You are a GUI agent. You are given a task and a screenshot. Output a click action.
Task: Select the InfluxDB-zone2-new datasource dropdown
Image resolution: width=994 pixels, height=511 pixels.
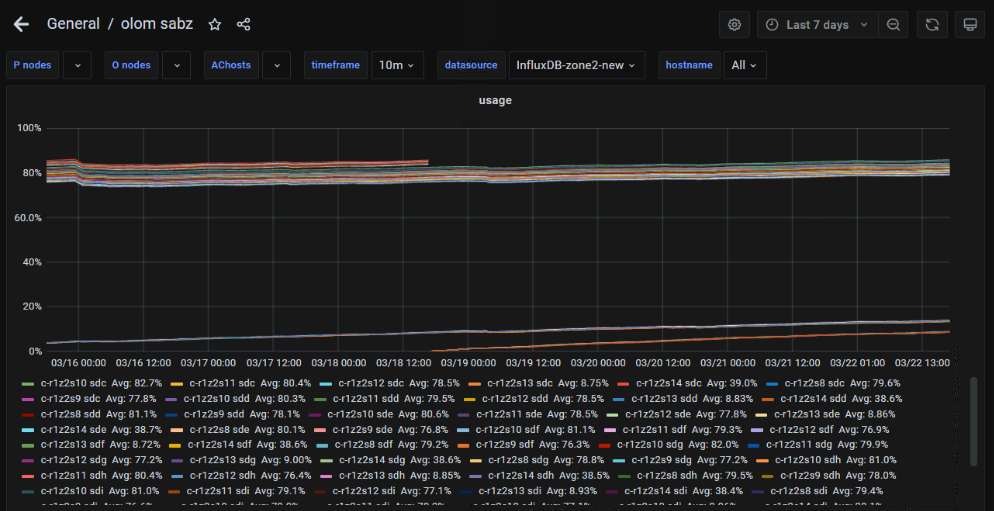click(x=575, y=65)
